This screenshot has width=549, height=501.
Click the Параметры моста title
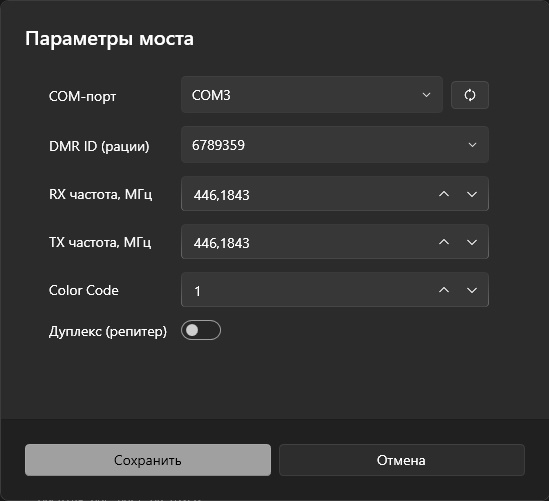[x=109, y=39]
